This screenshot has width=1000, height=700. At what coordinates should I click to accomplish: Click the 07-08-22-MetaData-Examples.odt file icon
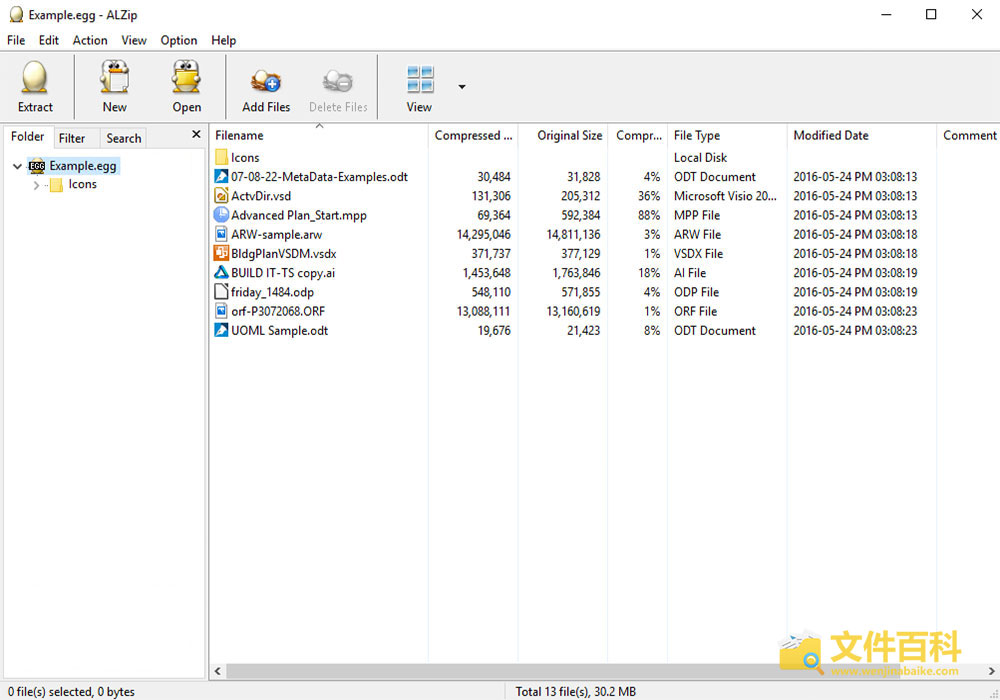221,177
